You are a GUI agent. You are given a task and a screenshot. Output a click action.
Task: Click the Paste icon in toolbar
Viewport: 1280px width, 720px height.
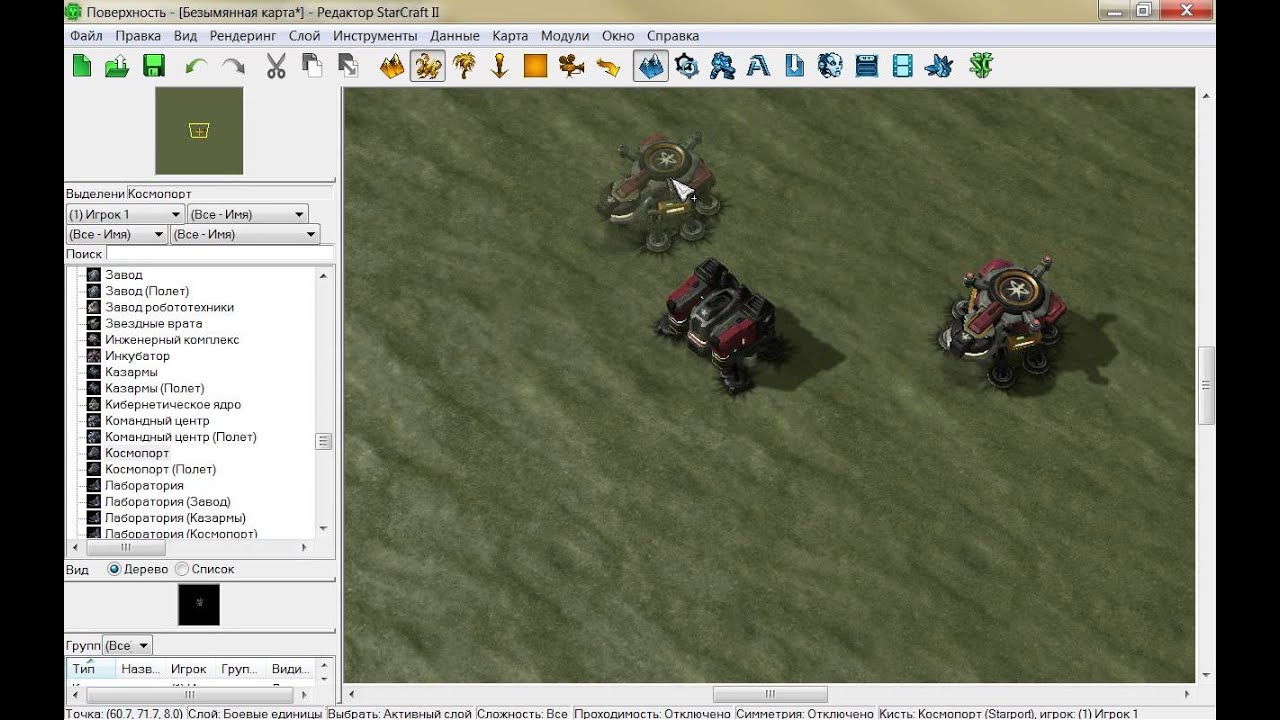[348, 67]
